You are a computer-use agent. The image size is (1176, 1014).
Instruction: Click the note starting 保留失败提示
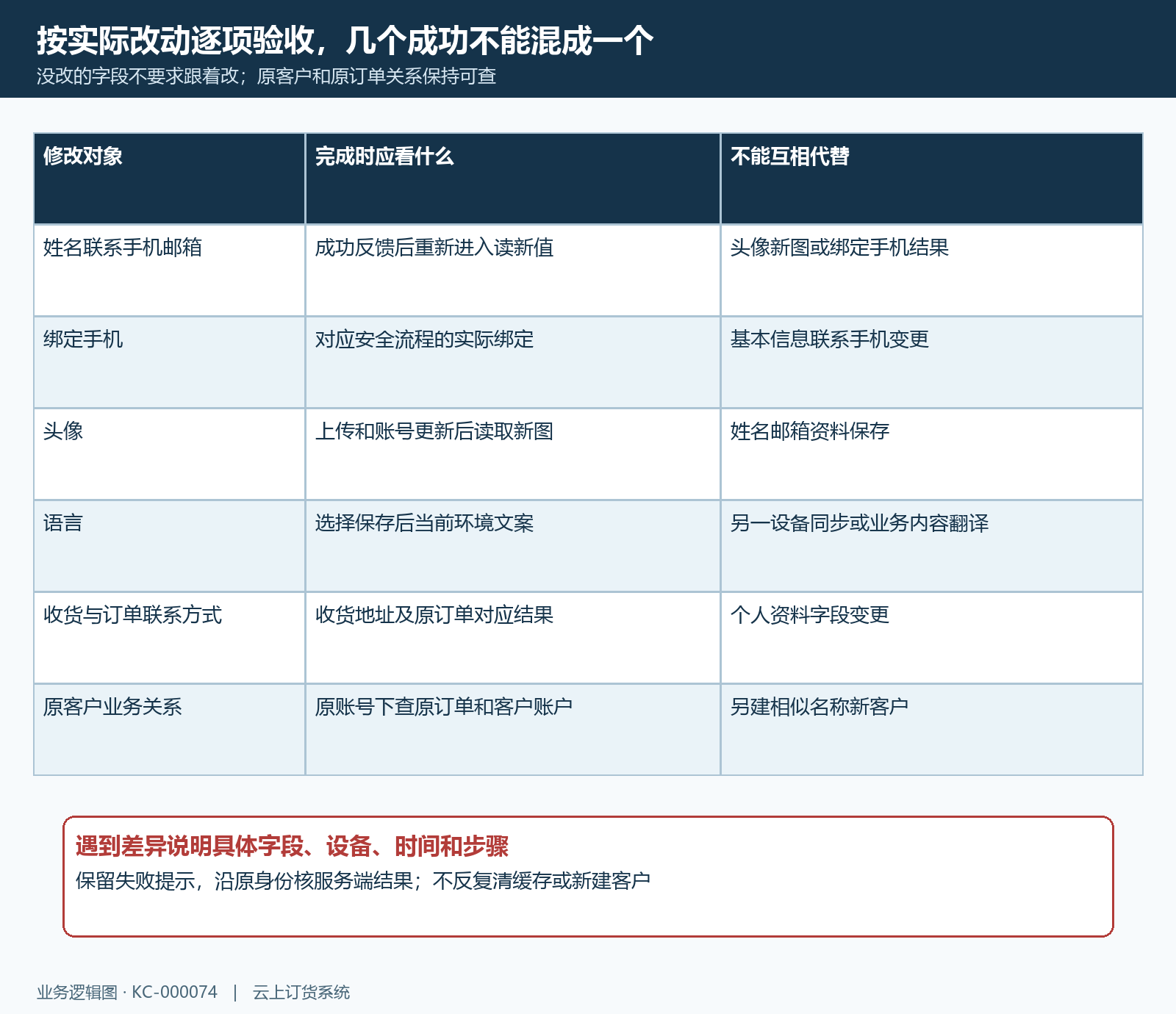click(363, 880)
